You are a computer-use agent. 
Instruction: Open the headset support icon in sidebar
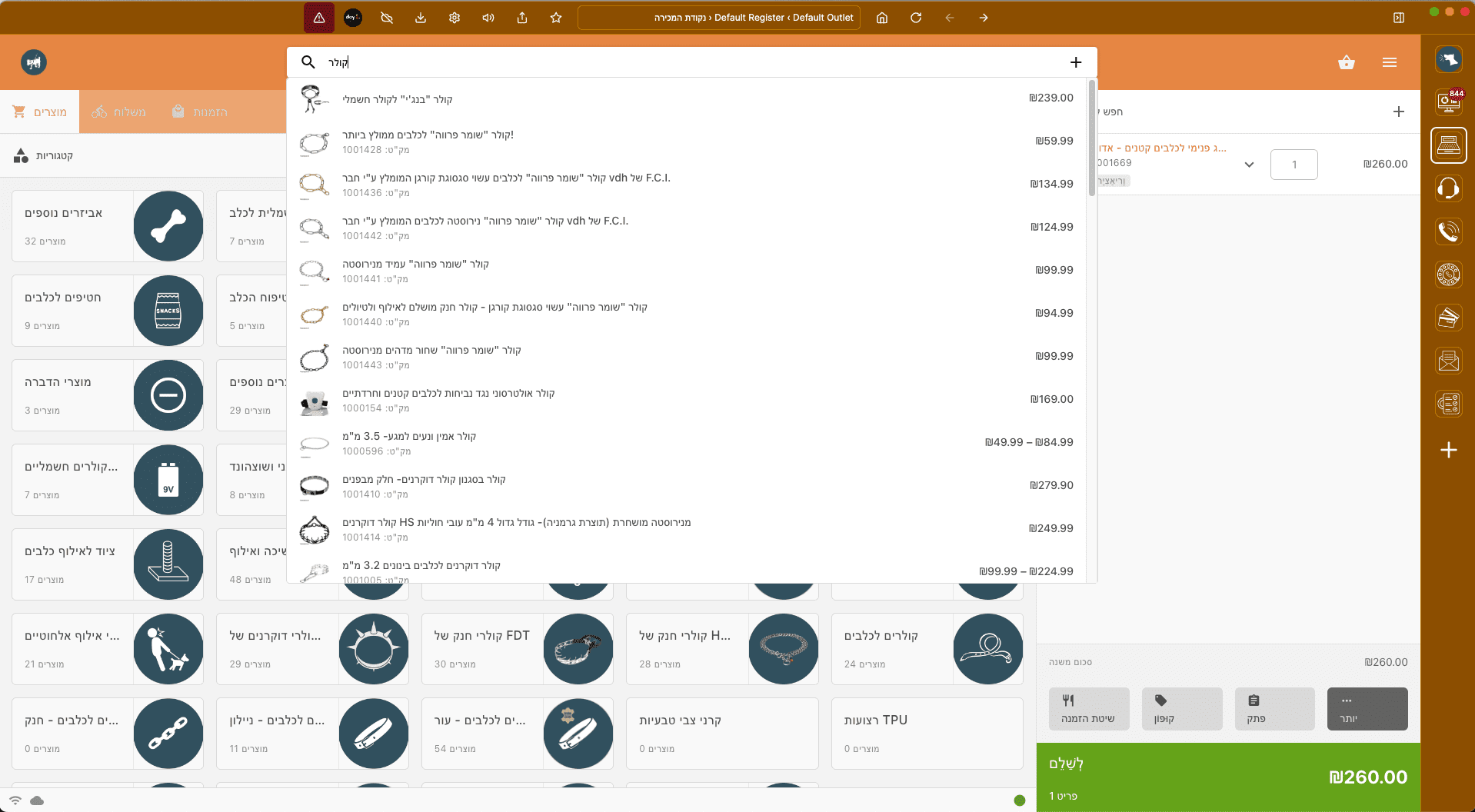tap(1448, 188)
